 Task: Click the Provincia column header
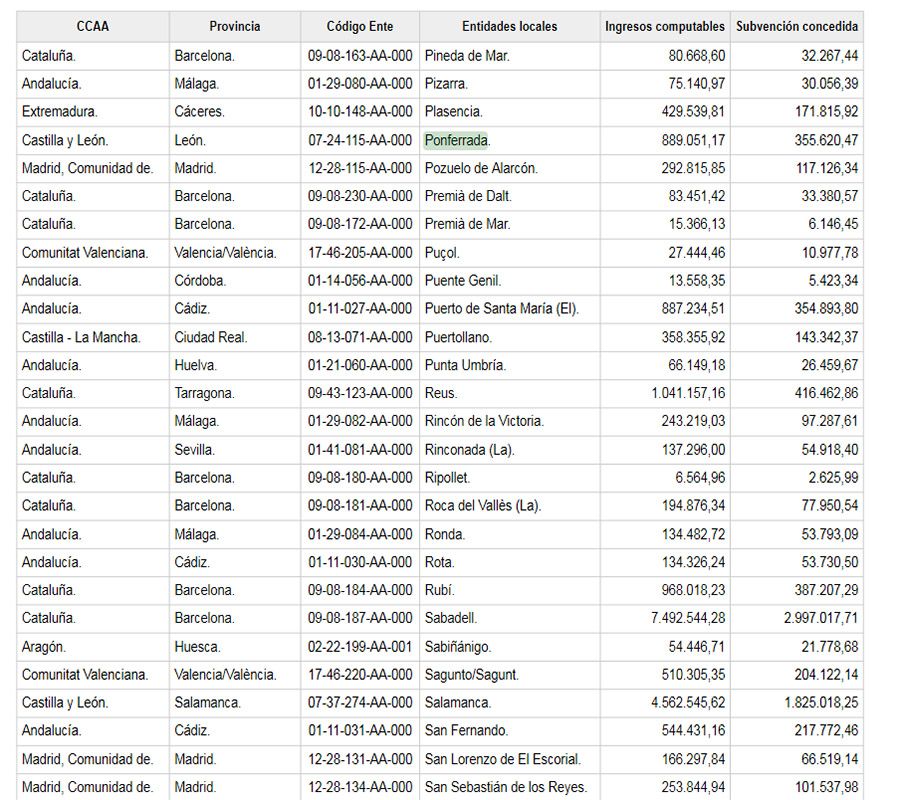[234, 26]
